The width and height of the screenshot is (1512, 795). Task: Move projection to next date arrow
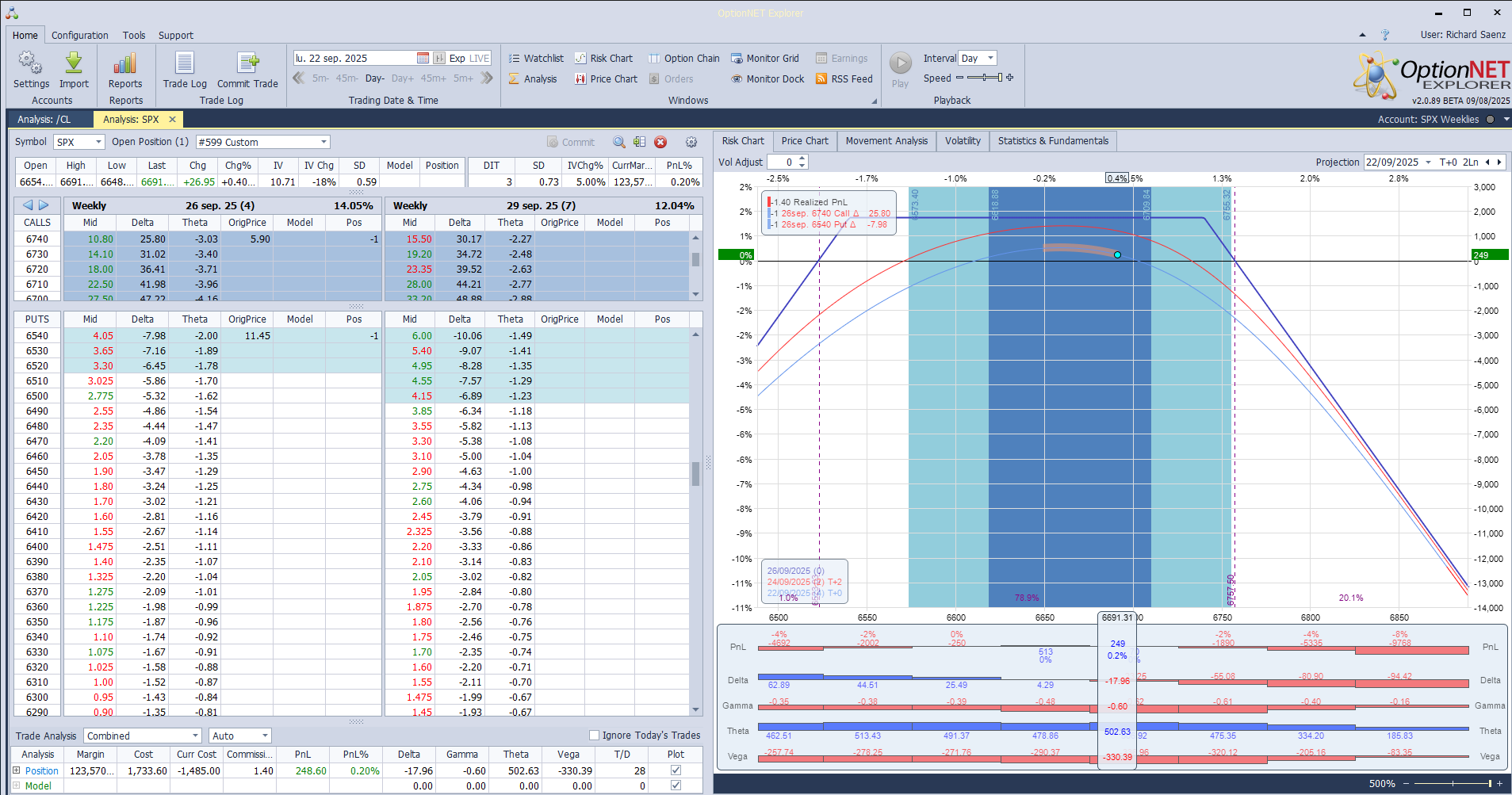[1499, 162]
